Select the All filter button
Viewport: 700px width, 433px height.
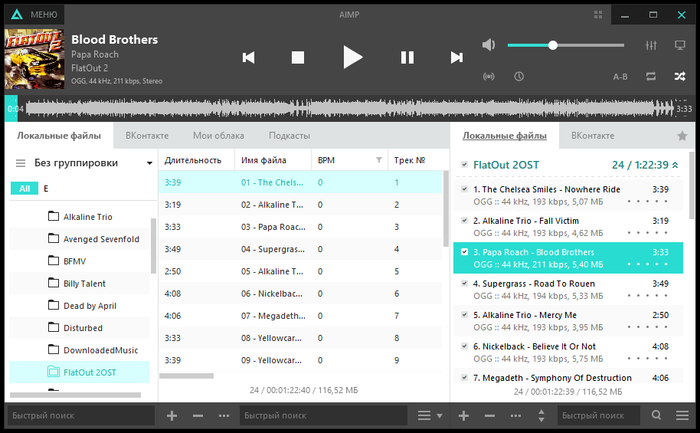pyautogui.click(x=25, y=189)
